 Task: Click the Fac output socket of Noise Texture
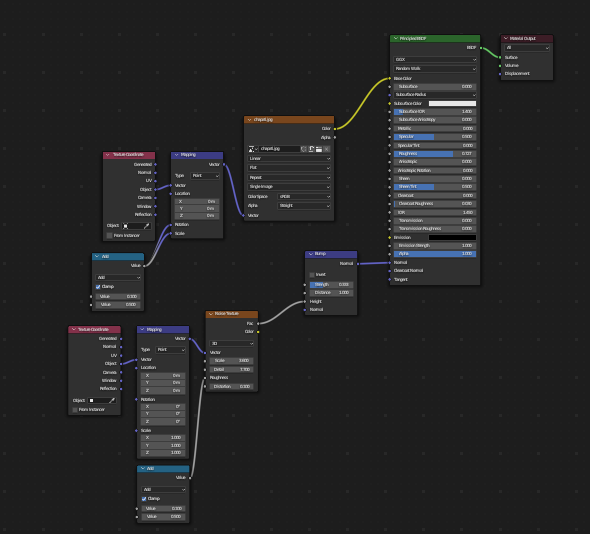pyautogui.click(x=258, y=324)
